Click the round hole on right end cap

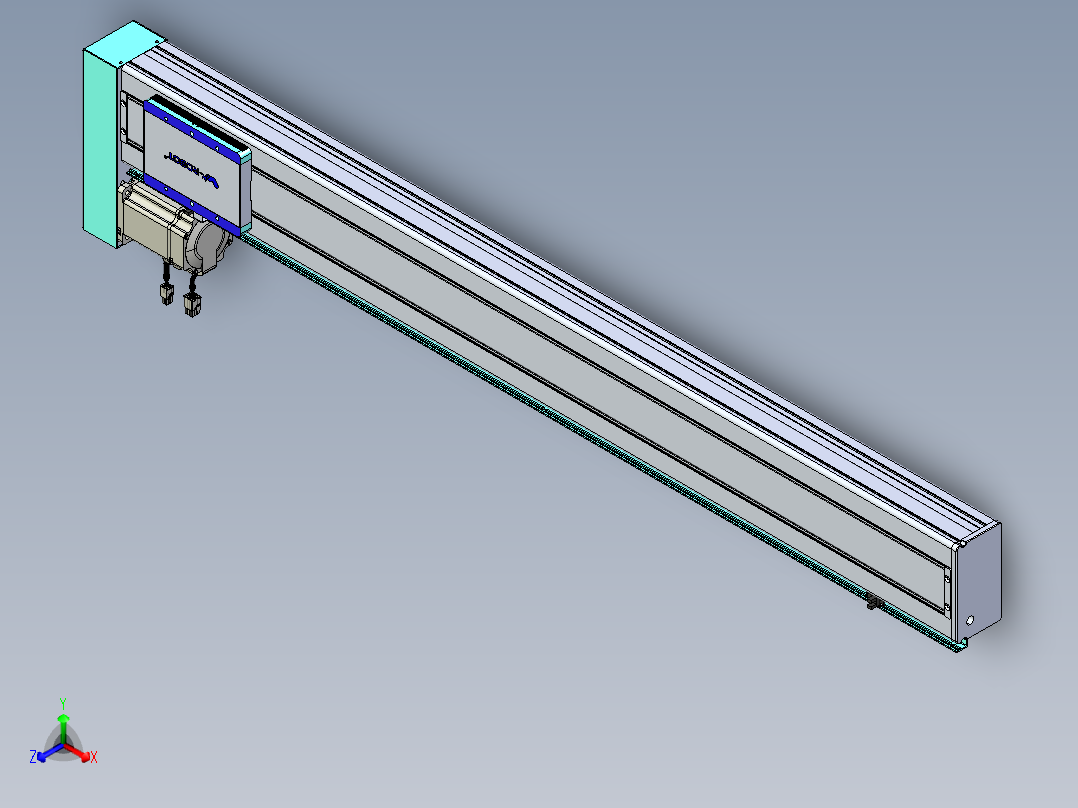point(970,620)
